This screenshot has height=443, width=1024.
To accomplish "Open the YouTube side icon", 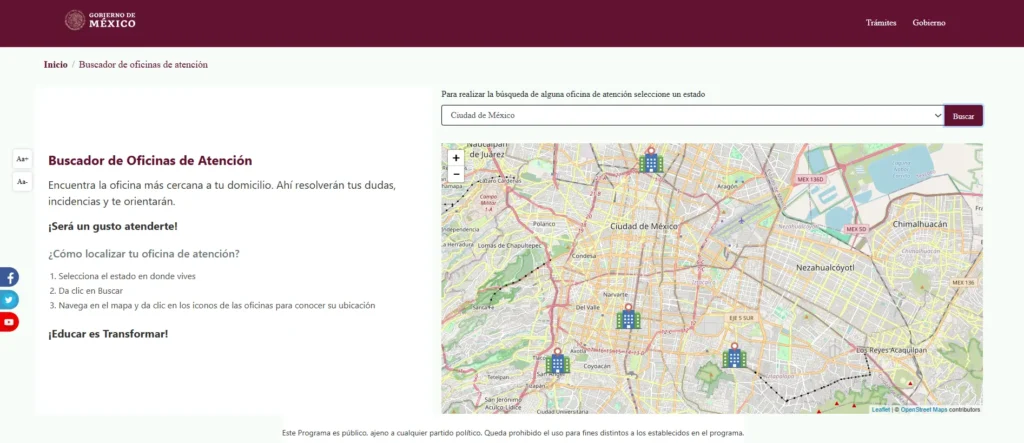I will [9, 322].
